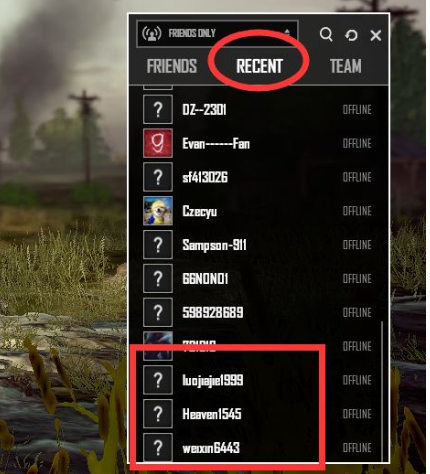
Task: Click the question mark avatar beside weixin6443
Action: [158, 447]
